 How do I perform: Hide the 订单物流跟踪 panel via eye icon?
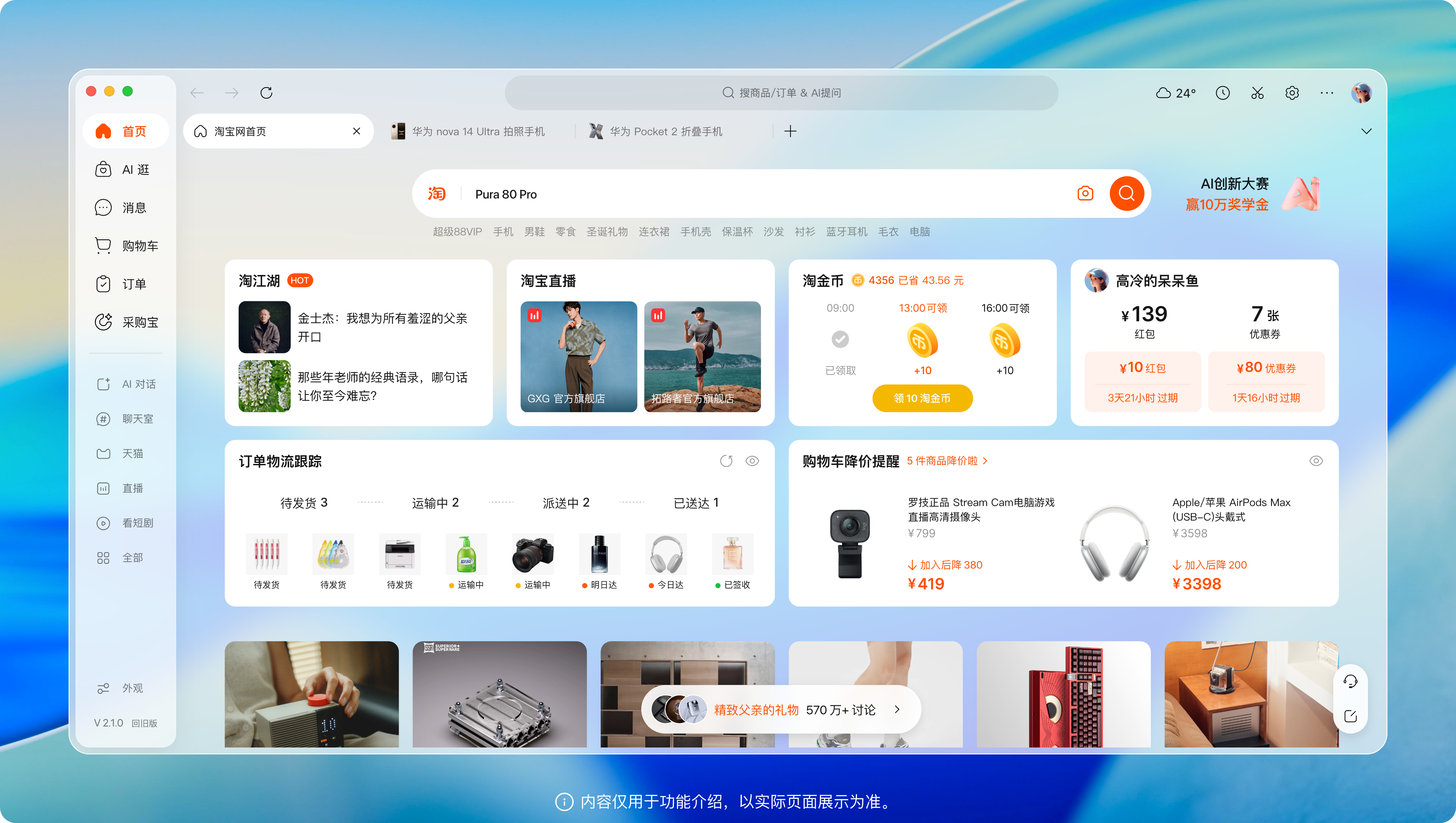click(752, 461)
